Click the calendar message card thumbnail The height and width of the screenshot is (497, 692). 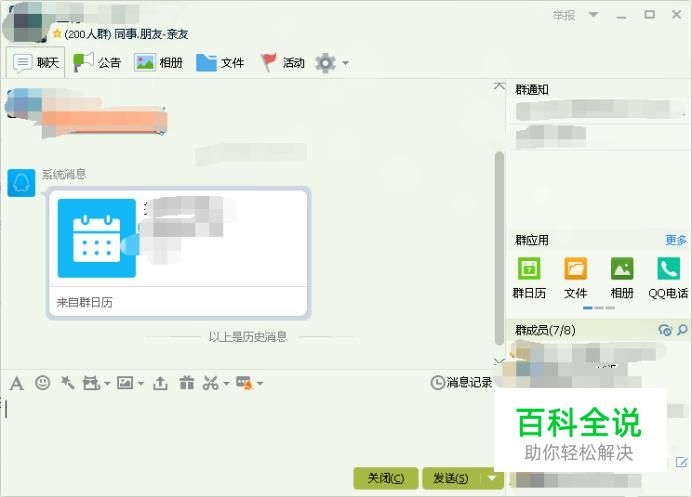point(97,238)
